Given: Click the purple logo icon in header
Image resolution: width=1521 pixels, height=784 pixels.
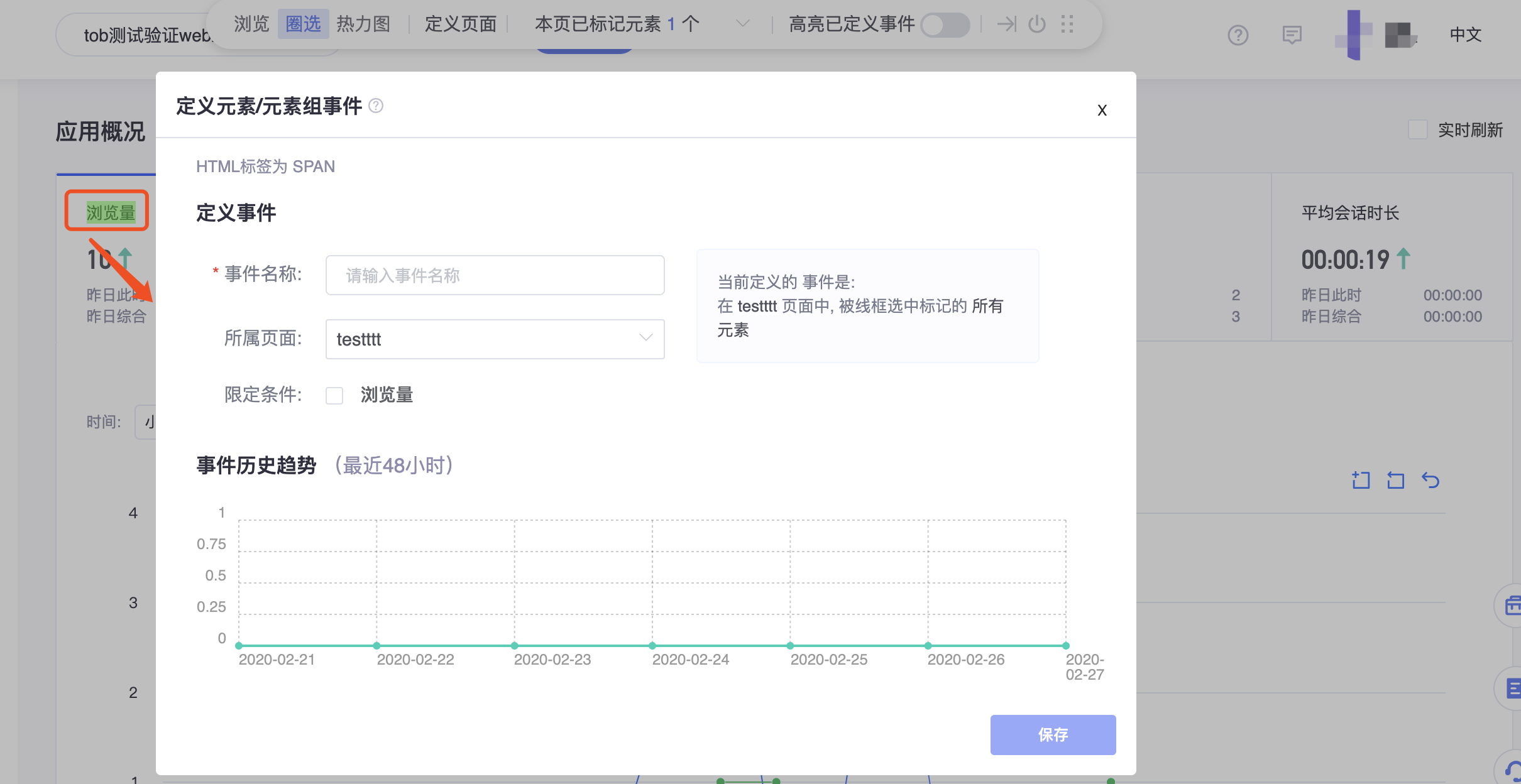Looking at the screenshot, I should click(x=1353, y=35).
